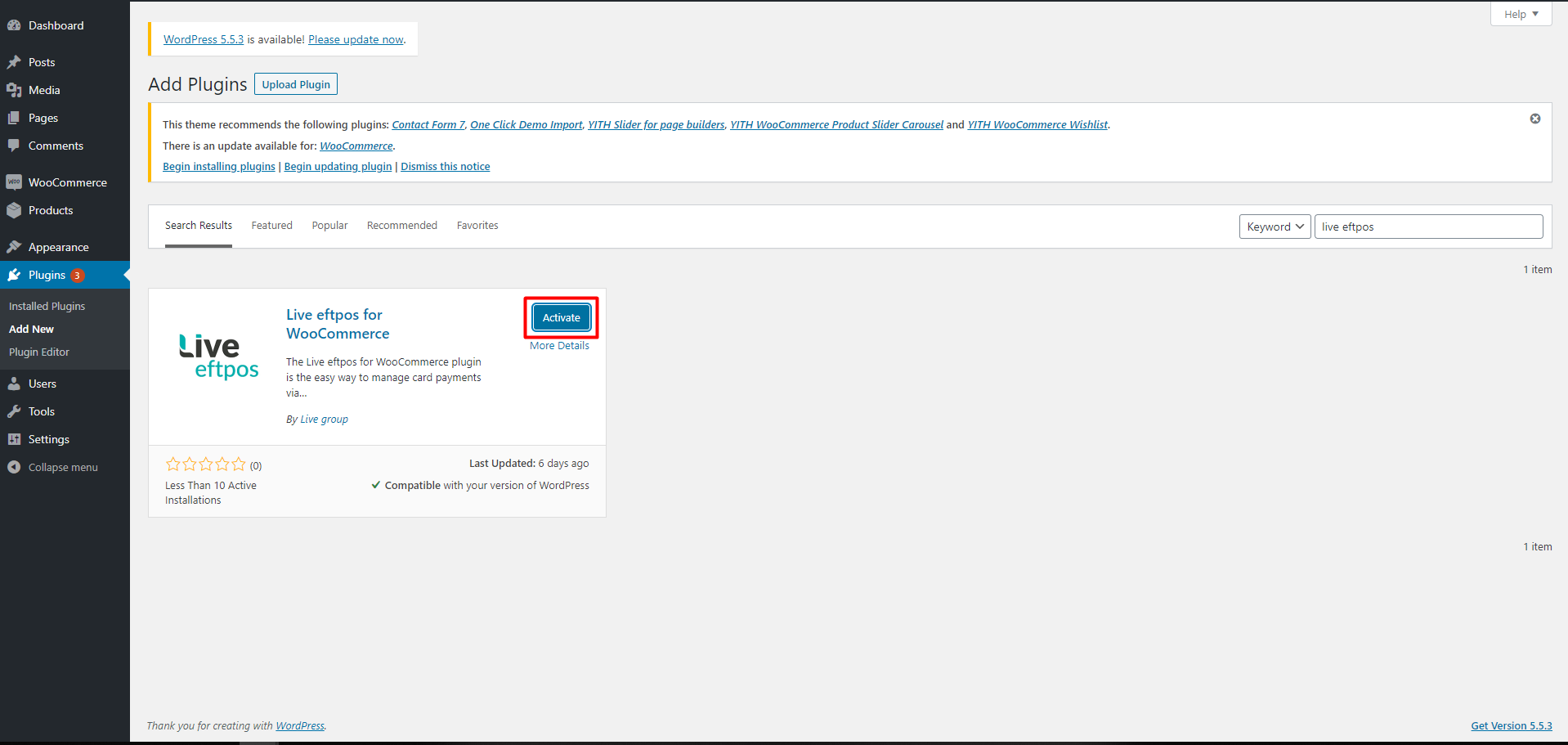The image size is (1568, 745).
Task: Open the Dashboard menu item
Action: [x=65, y=25]
